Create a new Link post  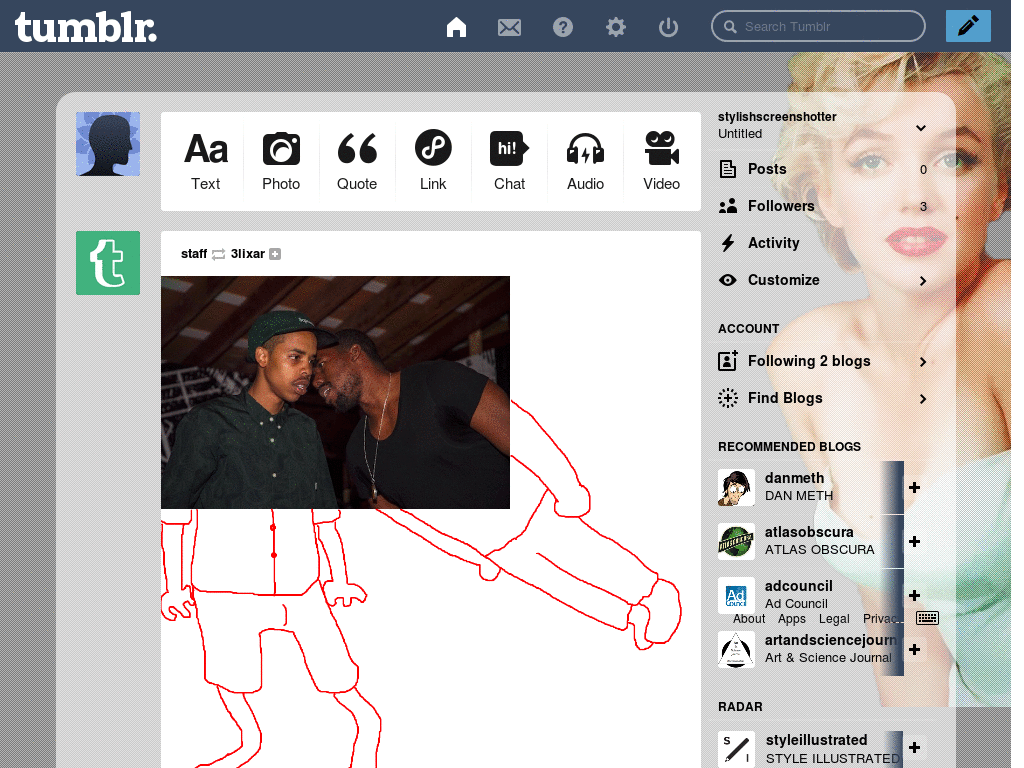433,161
